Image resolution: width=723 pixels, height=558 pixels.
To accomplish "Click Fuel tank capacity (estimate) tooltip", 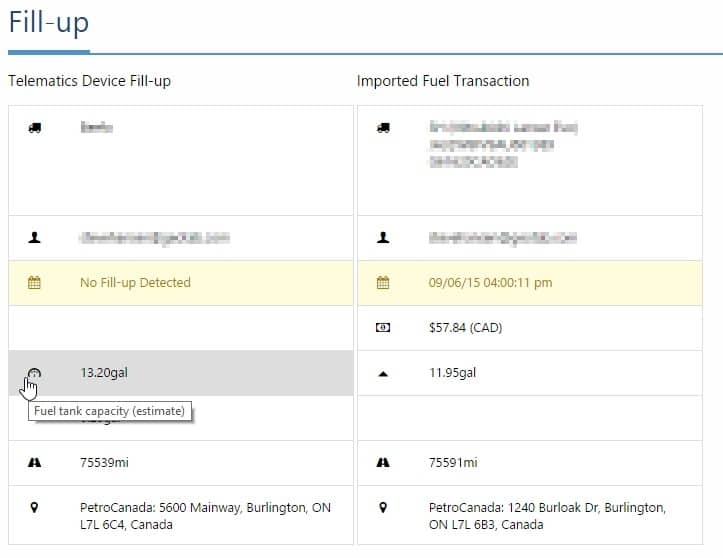I will (110, 411).
